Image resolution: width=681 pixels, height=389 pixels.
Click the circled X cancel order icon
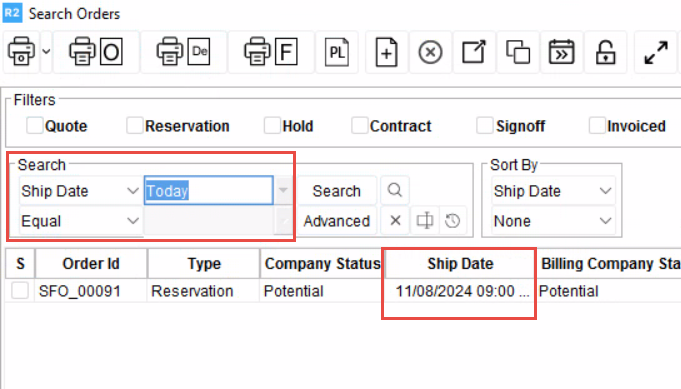pos(430,52)
